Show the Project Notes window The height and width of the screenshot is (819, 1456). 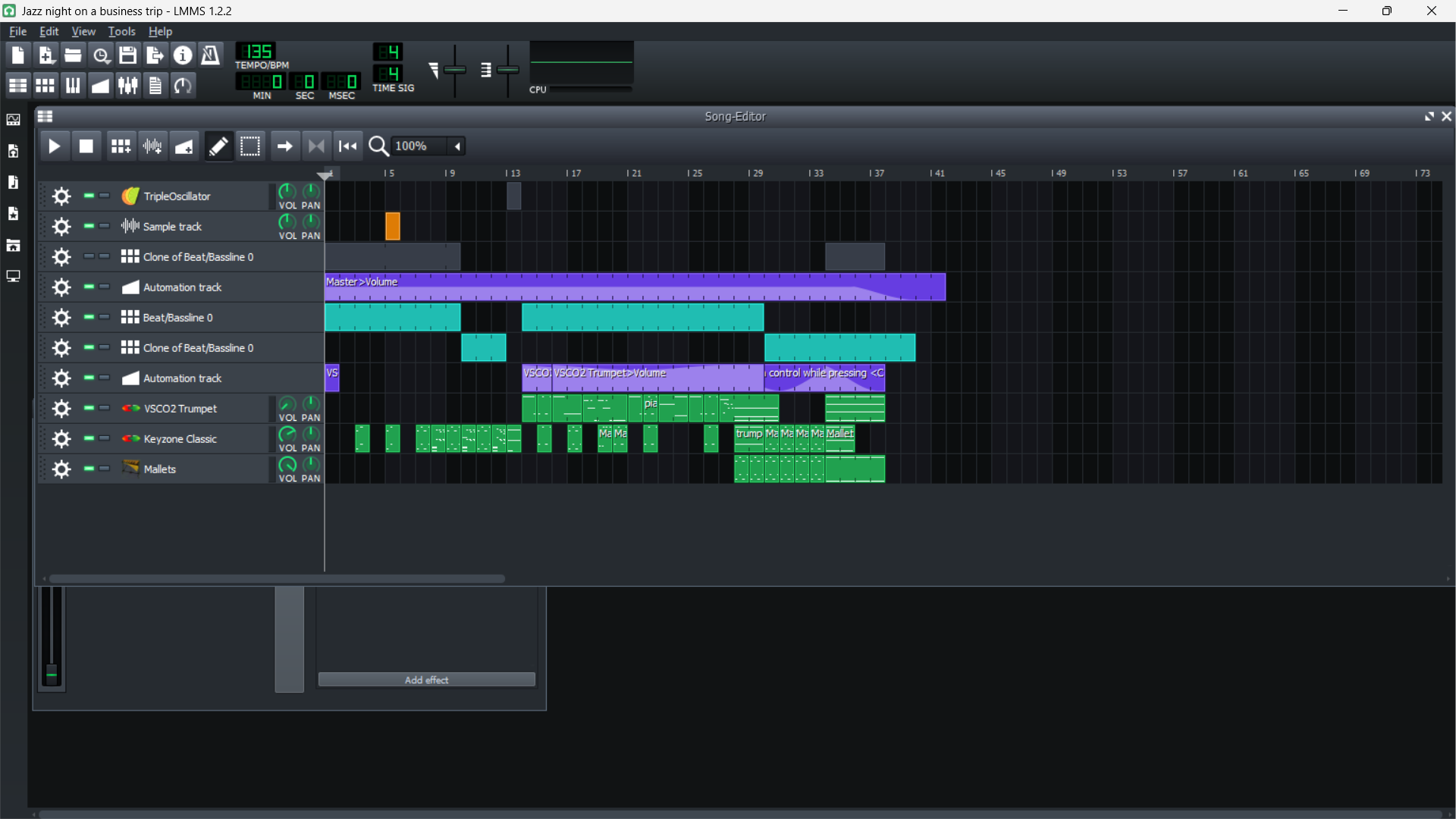click(x=155, y=85)
